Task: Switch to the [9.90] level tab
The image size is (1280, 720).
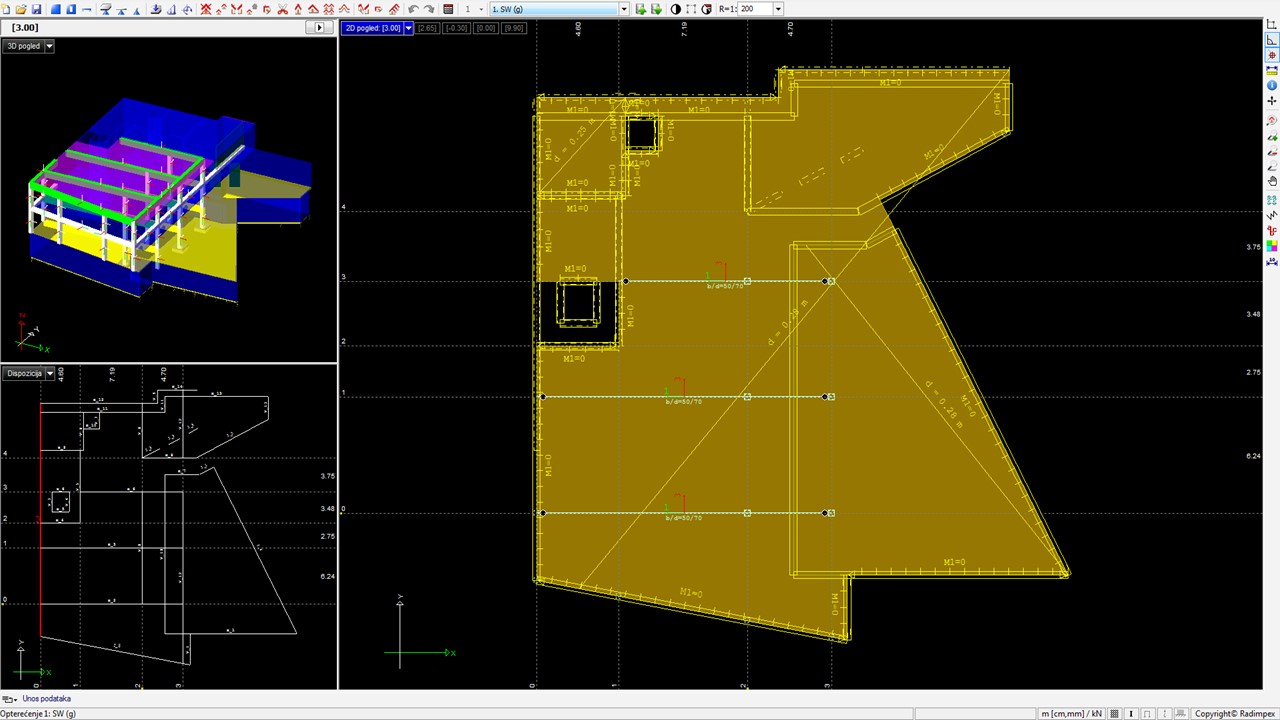Action: (514, 28)
